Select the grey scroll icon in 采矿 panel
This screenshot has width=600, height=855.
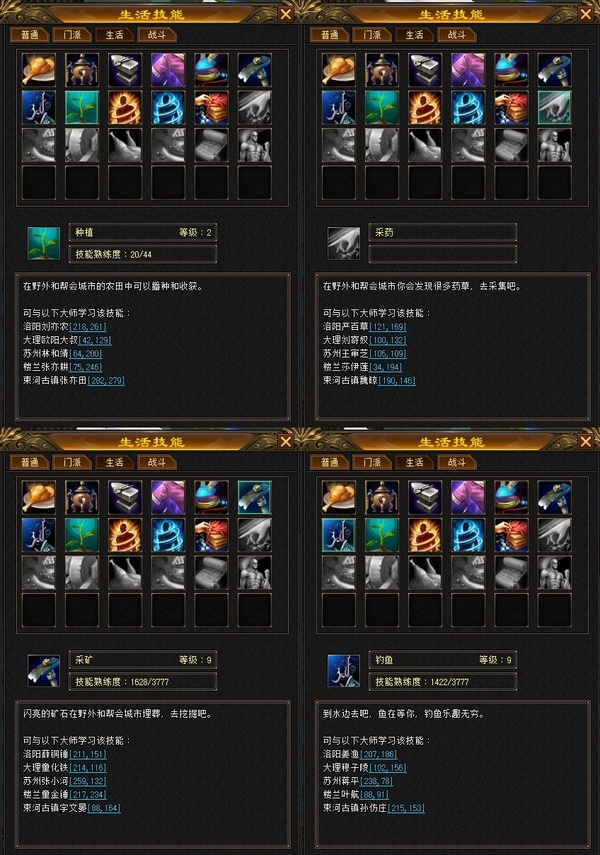[211, 573]
